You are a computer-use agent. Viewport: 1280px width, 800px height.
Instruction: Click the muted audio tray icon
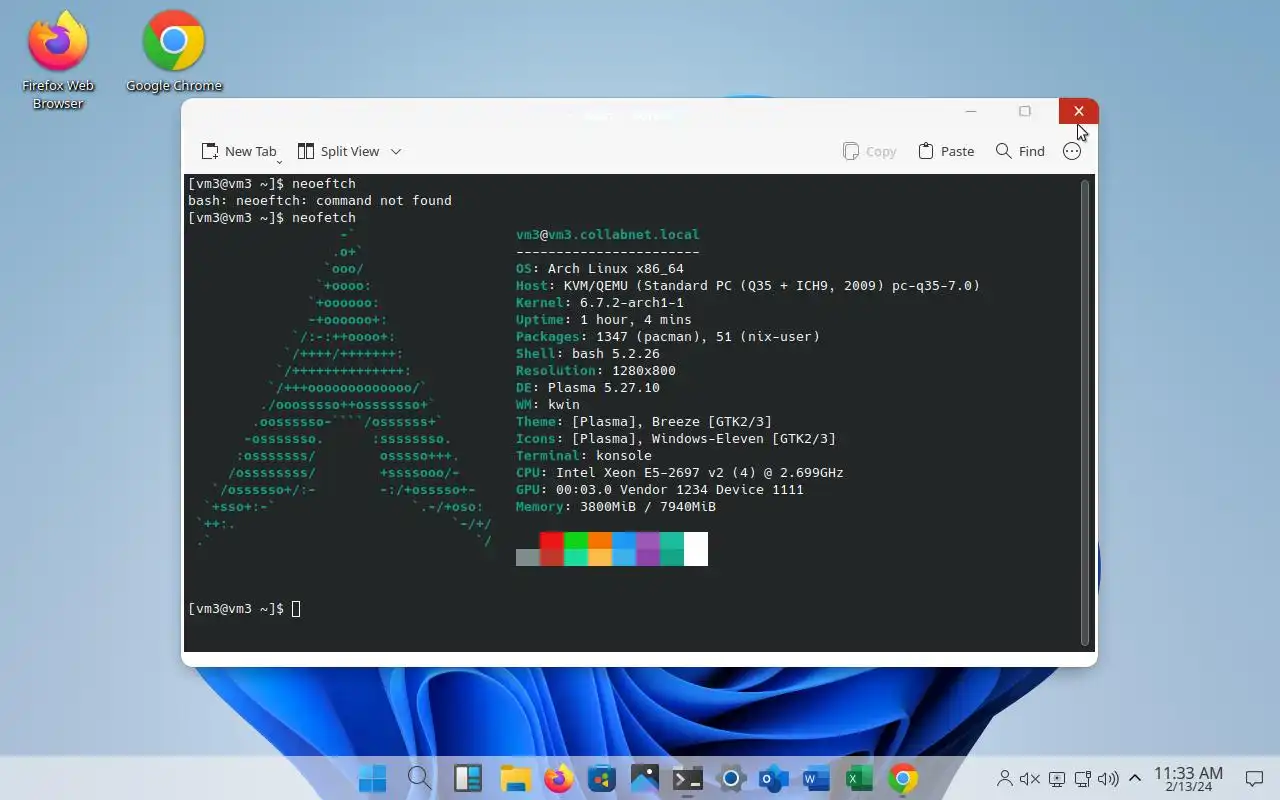(x=1030, y=778)
